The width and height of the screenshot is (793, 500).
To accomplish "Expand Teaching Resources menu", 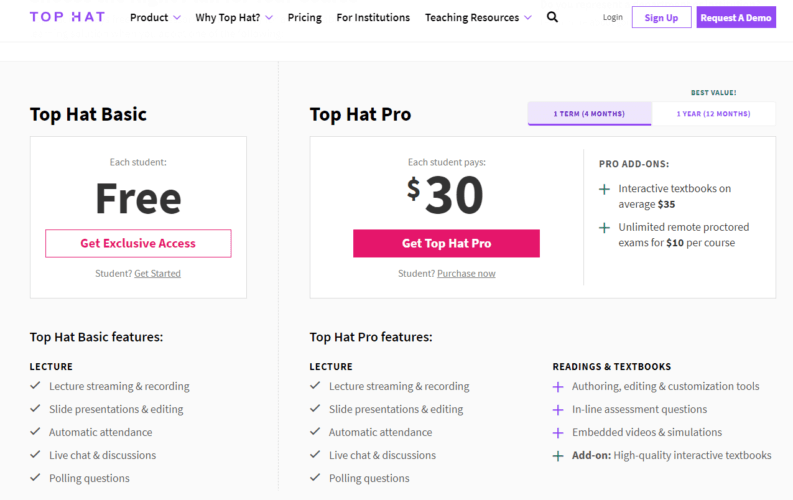I will (478, 17).
